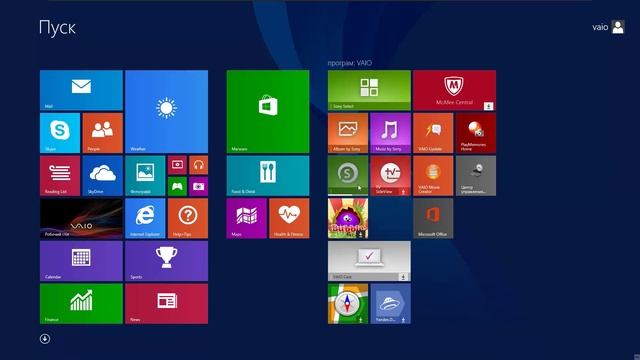This screenshot has height=360, width=640.
Task: Open the Music by Sony tile
Action: click(391, 133)
